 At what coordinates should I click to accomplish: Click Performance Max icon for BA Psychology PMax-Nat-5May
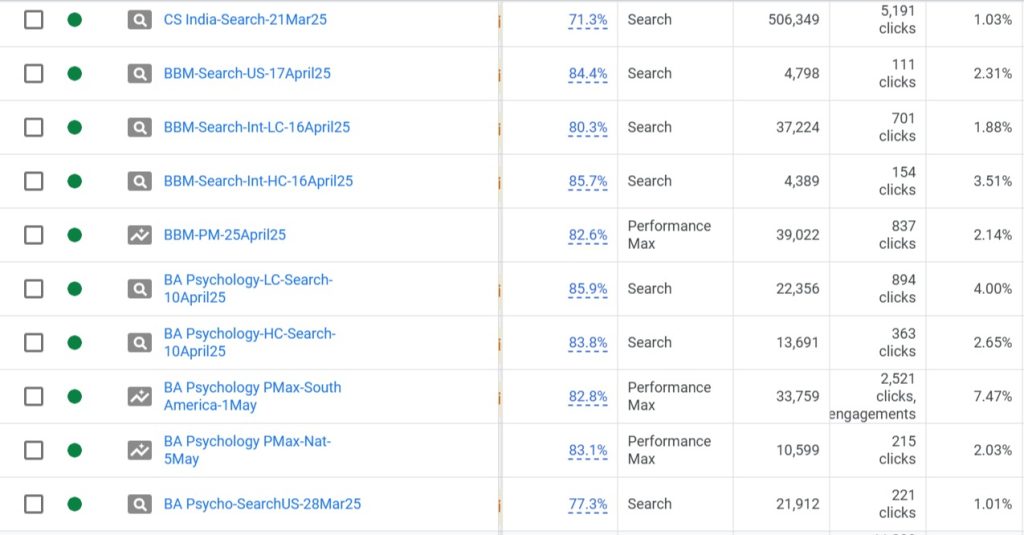tap(139, 450)
